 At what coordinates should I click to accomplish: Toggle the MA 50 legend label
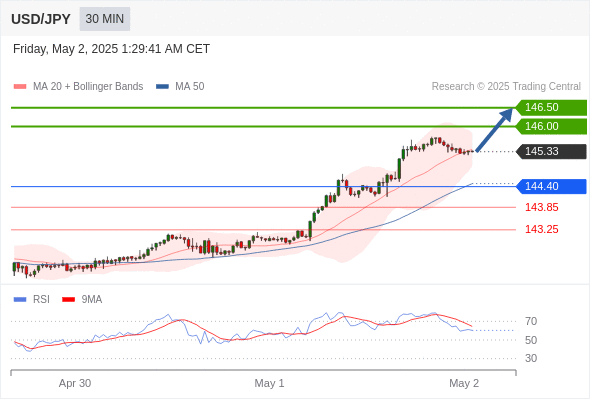[190, 87]
